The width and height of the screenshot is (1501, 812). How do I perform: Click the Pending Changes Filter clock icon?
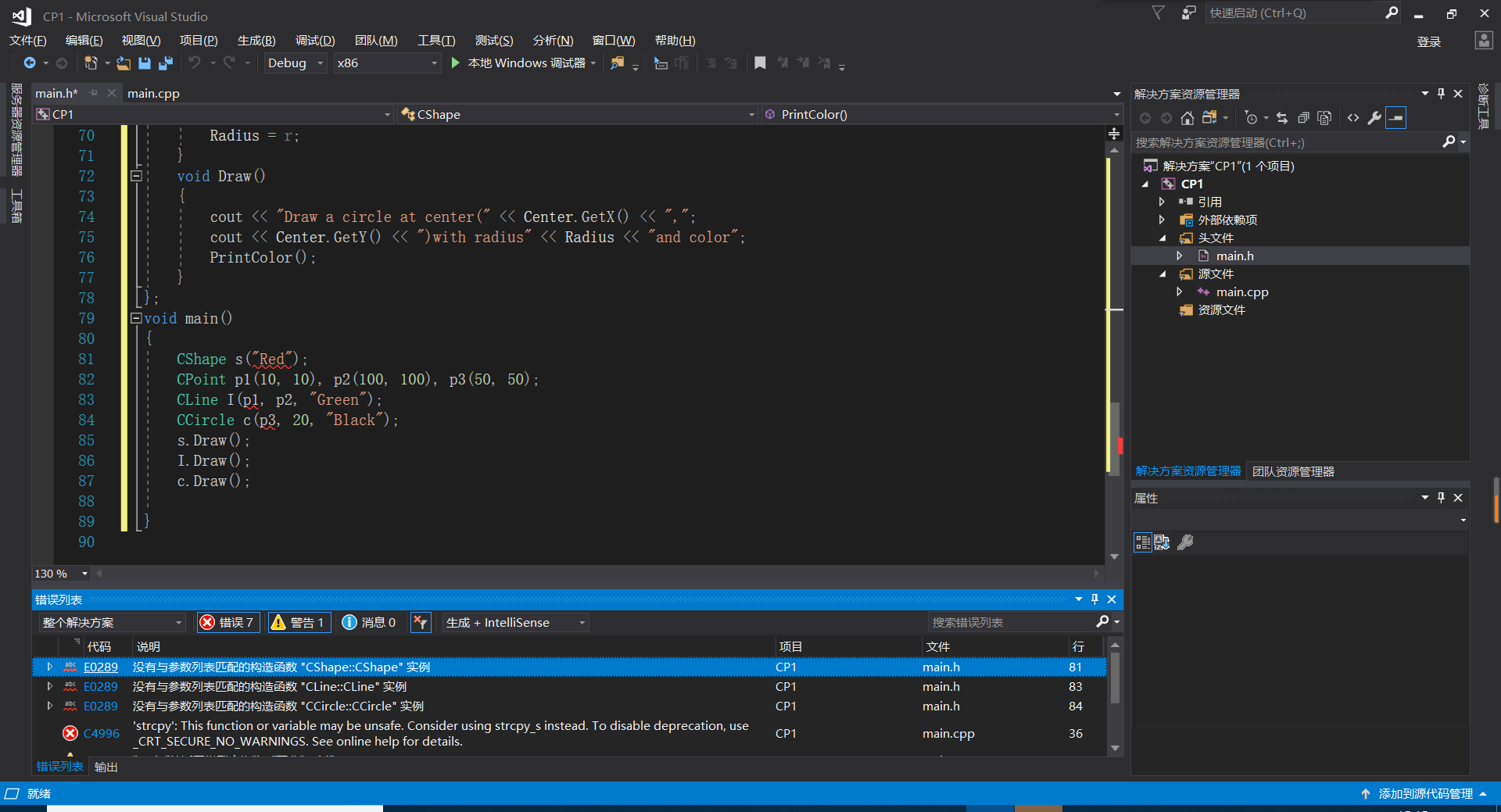[1251, 118]
